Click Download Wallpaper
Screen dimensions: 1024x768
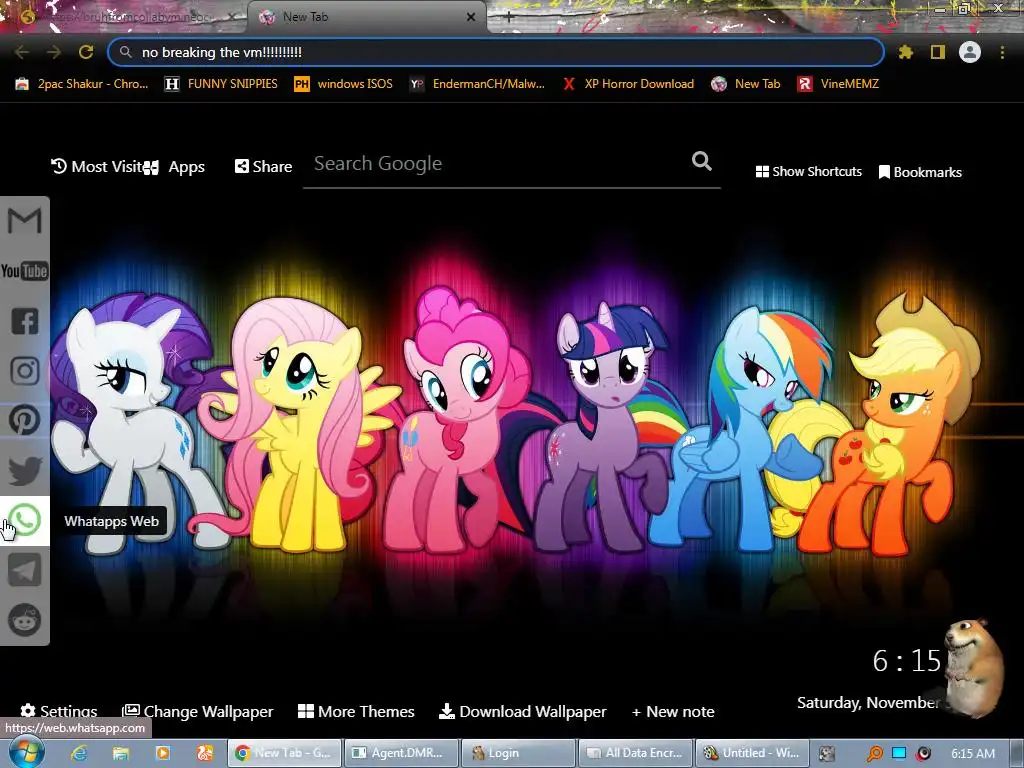pyautogui.click(x=522, y=711)
